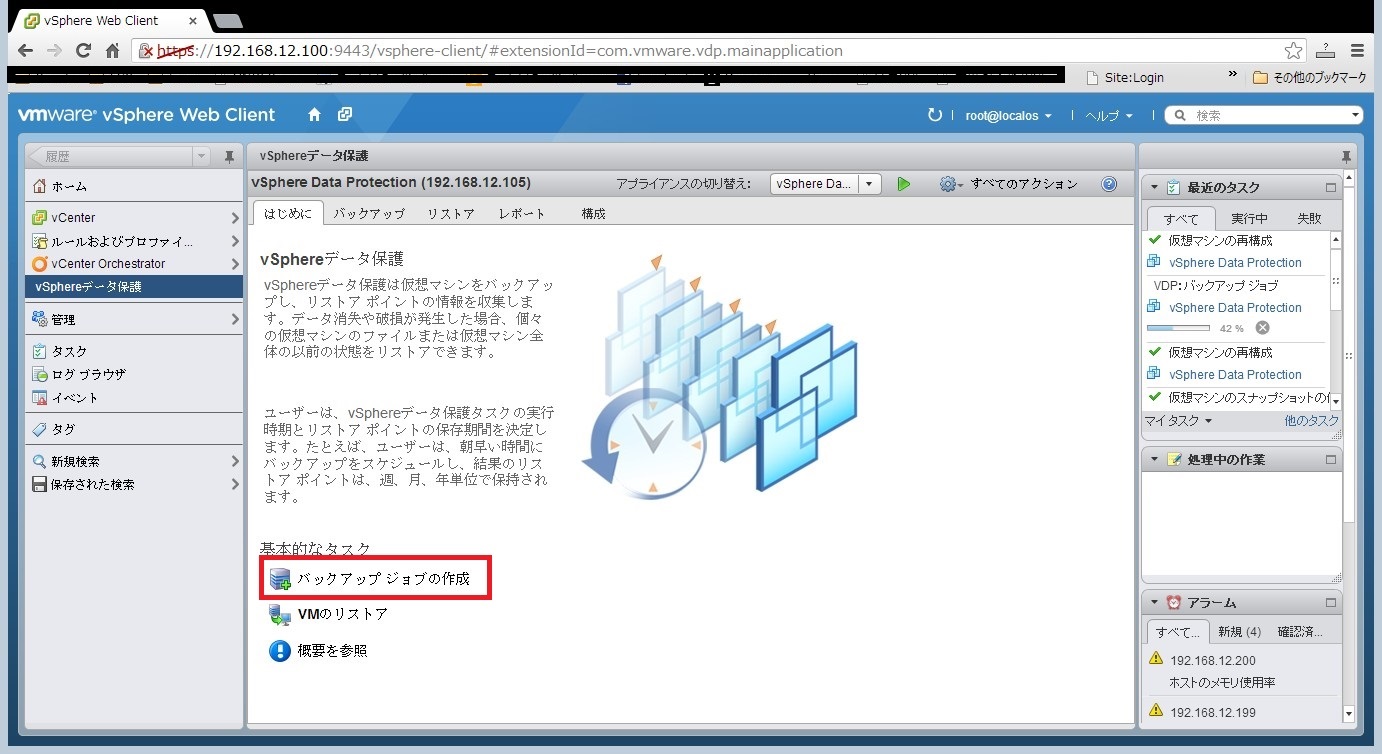
Task: Maximize the Alarms panel
Action: click(1331, 603)
